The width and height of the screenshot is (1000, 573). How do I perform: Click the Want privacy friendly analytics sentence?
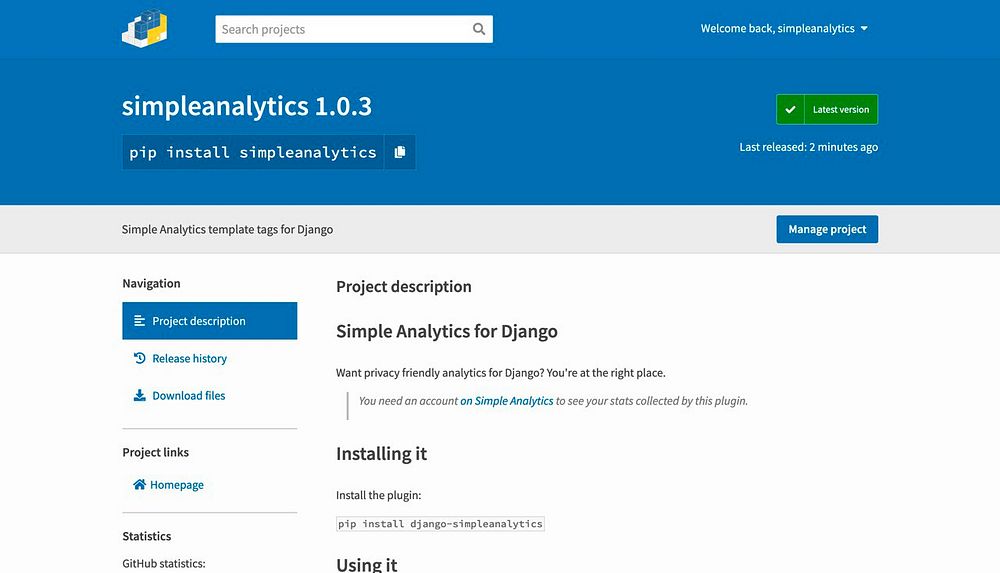pyautogui.click(x=501, y=373)
